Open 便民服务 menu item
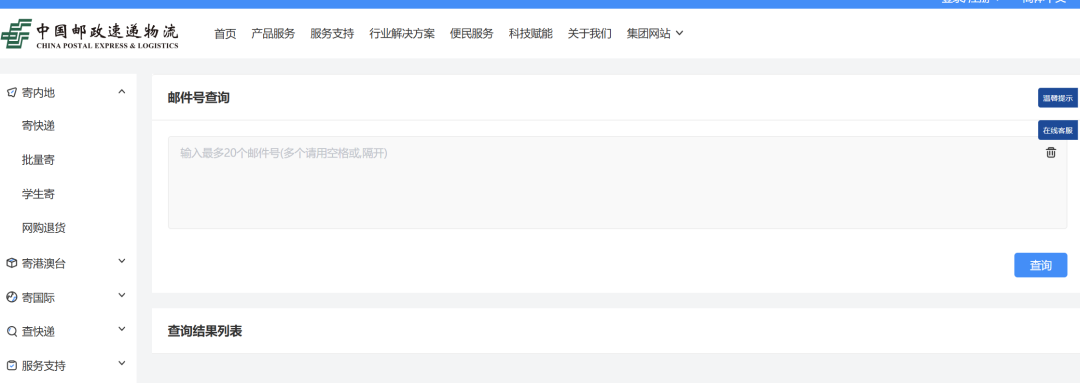Image resolution: width=1080 pixels, height=383 pixels. [472, 33]
